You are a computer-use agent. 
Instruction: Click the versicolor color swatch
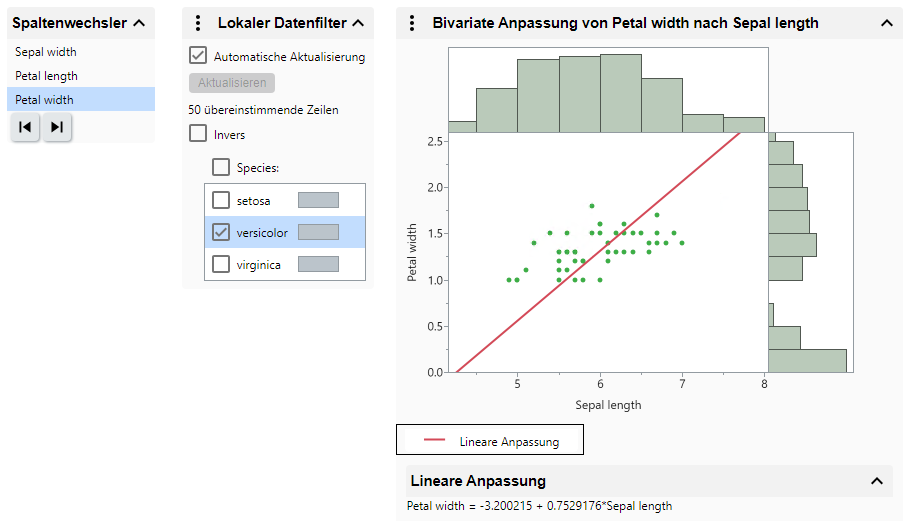(x=318, y=233)
